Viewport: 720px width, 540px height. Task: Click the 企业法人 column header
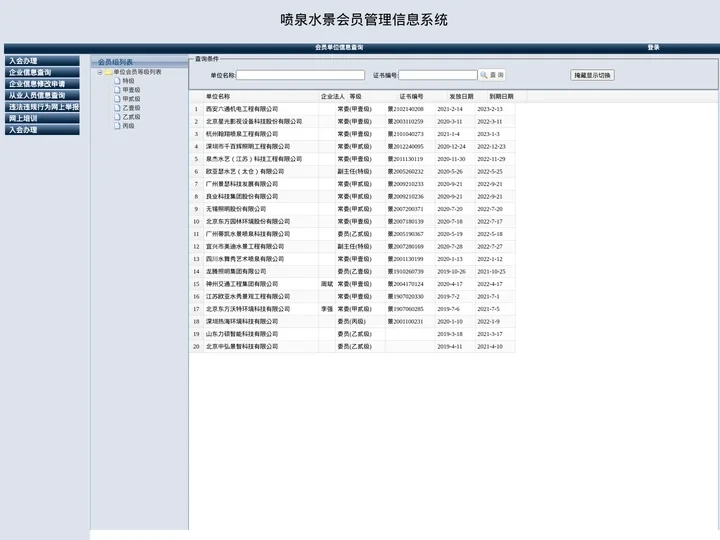tap(333, 96)
